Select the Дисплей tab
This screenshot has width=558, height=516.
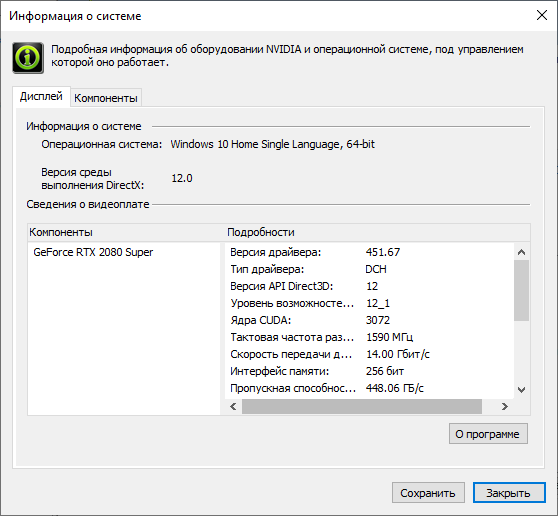point(41,96)
